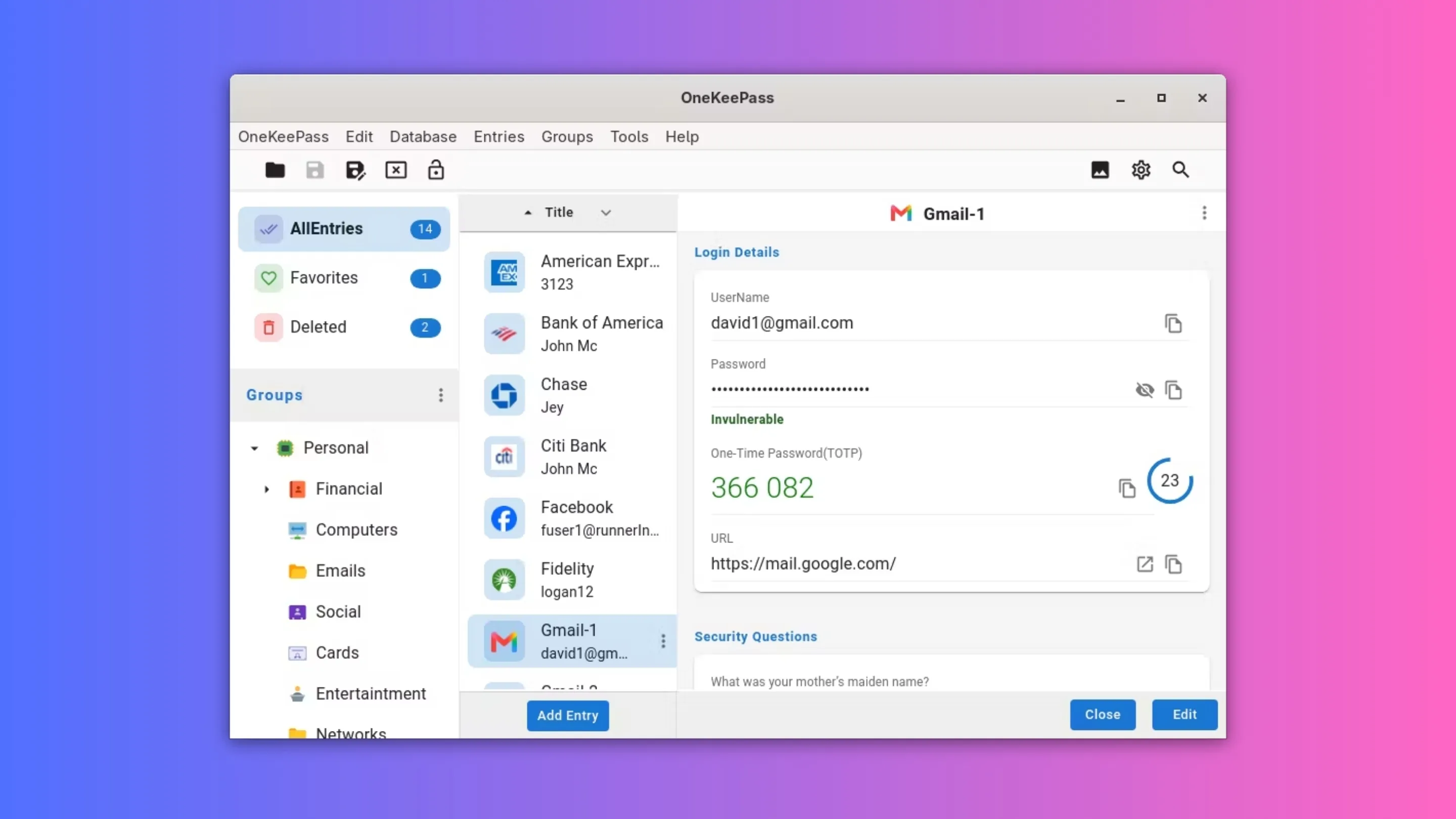Select the Citi Bank entry logo
The width and height of the screenshot is (1456, 819).
tap(504, 457)
